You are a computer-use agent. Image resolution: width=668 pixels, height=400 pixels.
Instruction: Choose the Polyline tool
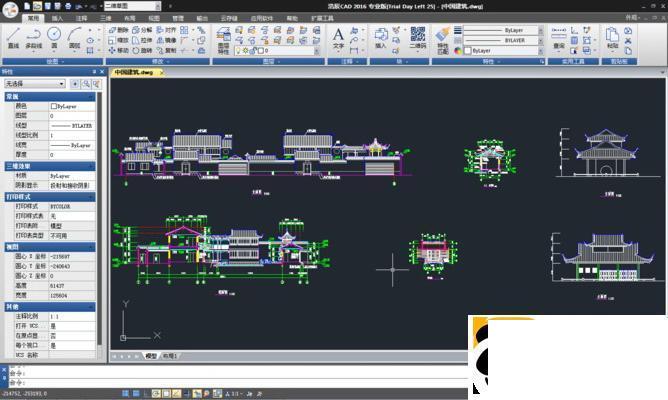(x=33, y=37)
